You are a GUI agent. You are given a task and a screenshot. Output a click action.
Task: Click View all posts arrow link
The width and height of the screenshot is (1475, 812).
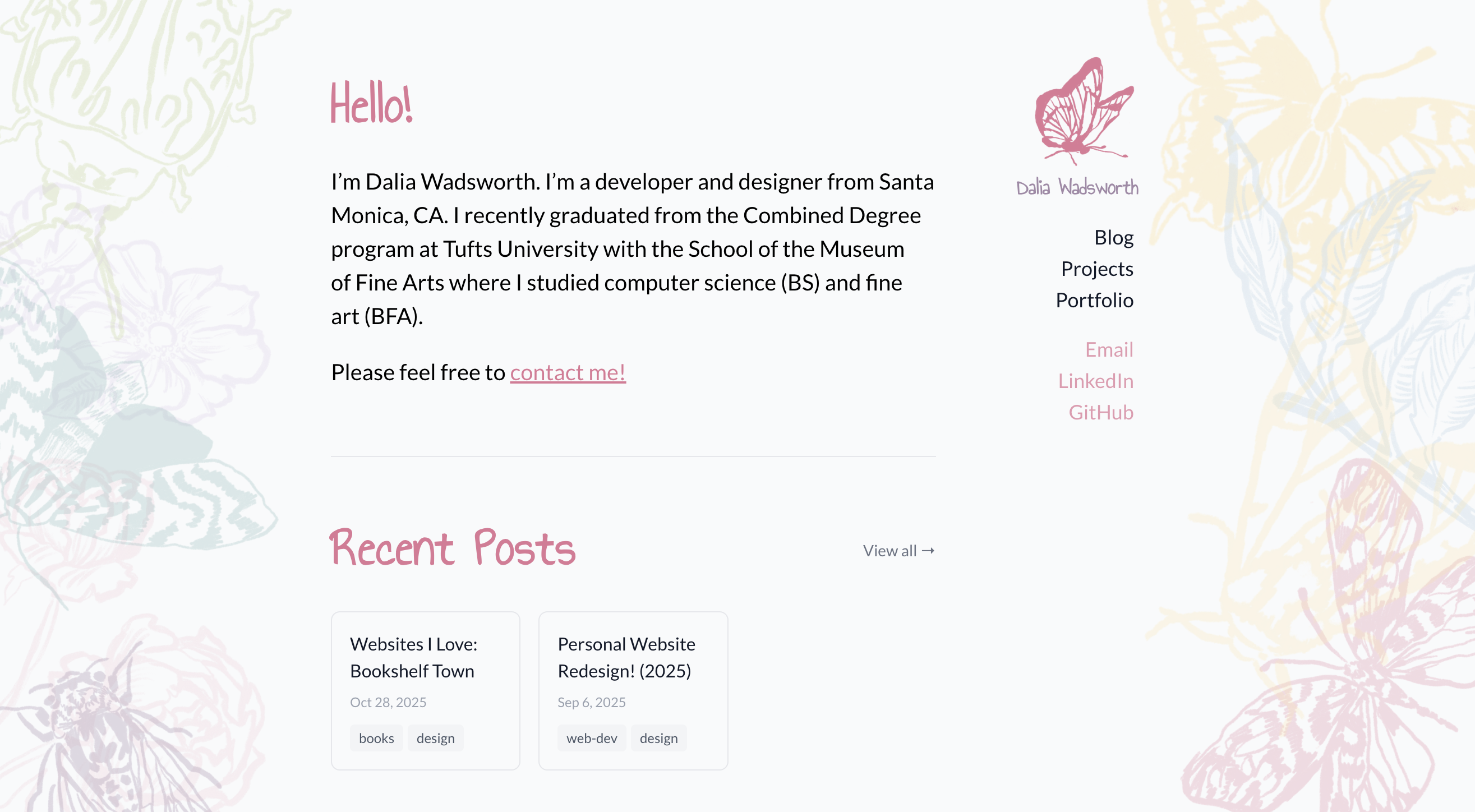[898, 551]
